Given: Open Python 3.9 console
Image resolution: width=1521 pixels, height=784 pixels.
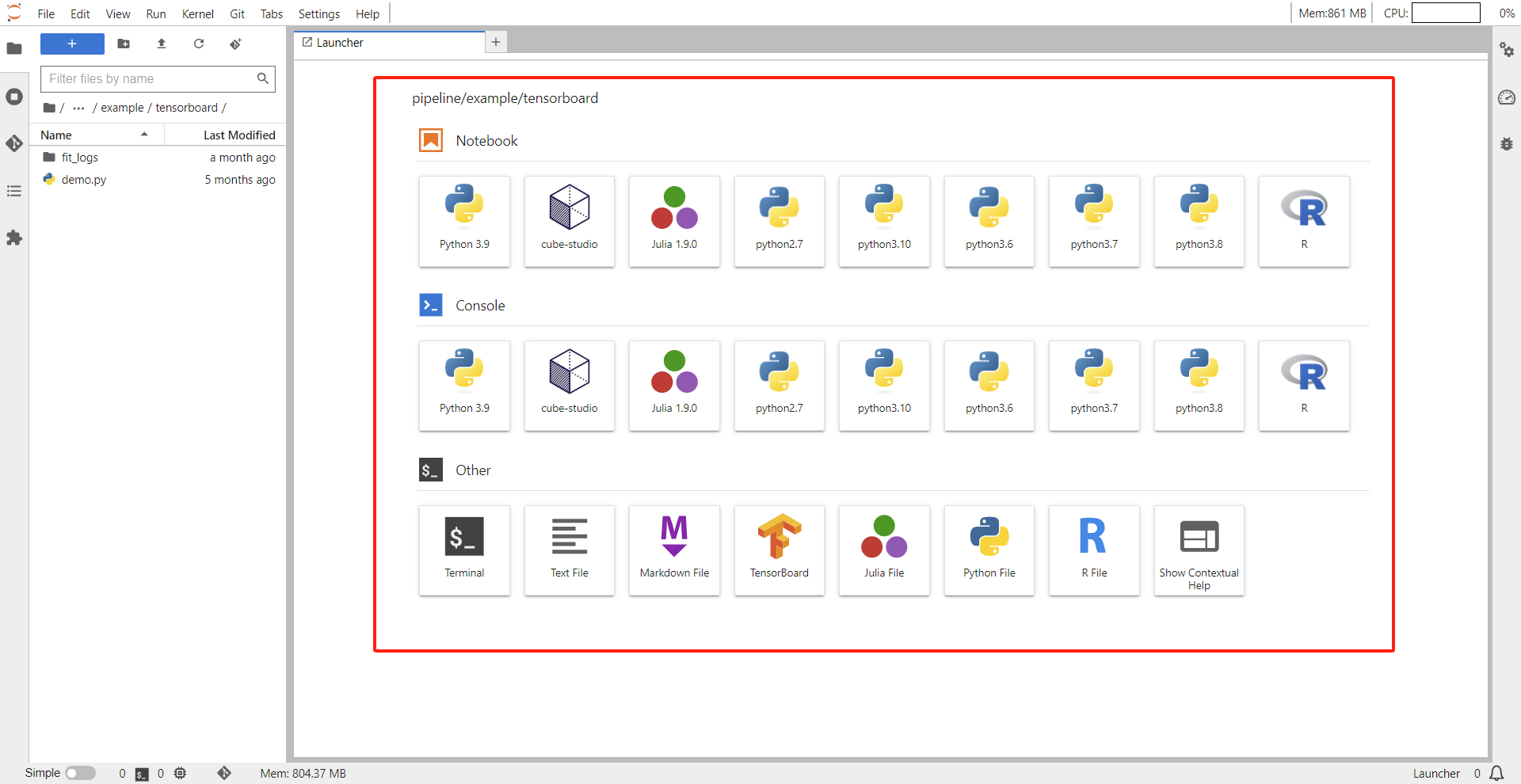Looking at the screenshot, I should 464,386.
